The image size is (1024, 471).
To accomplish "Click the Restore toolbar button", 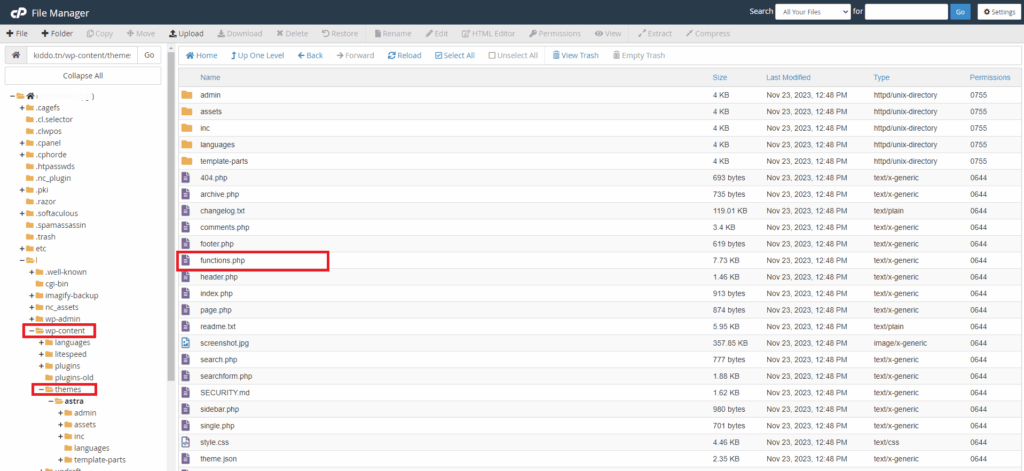I will point(340,33).
